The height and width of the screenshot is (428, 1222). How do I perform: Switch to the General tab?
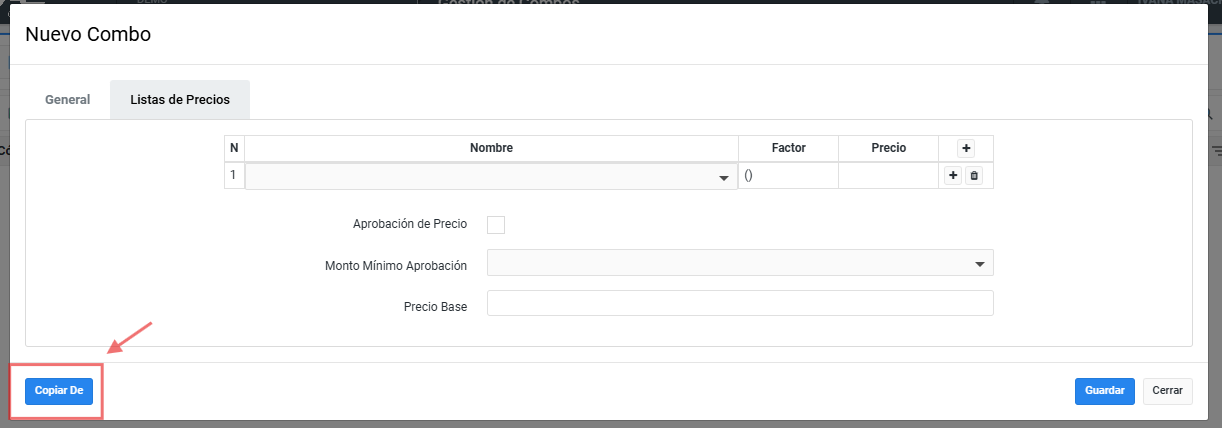tap(68, 100)
